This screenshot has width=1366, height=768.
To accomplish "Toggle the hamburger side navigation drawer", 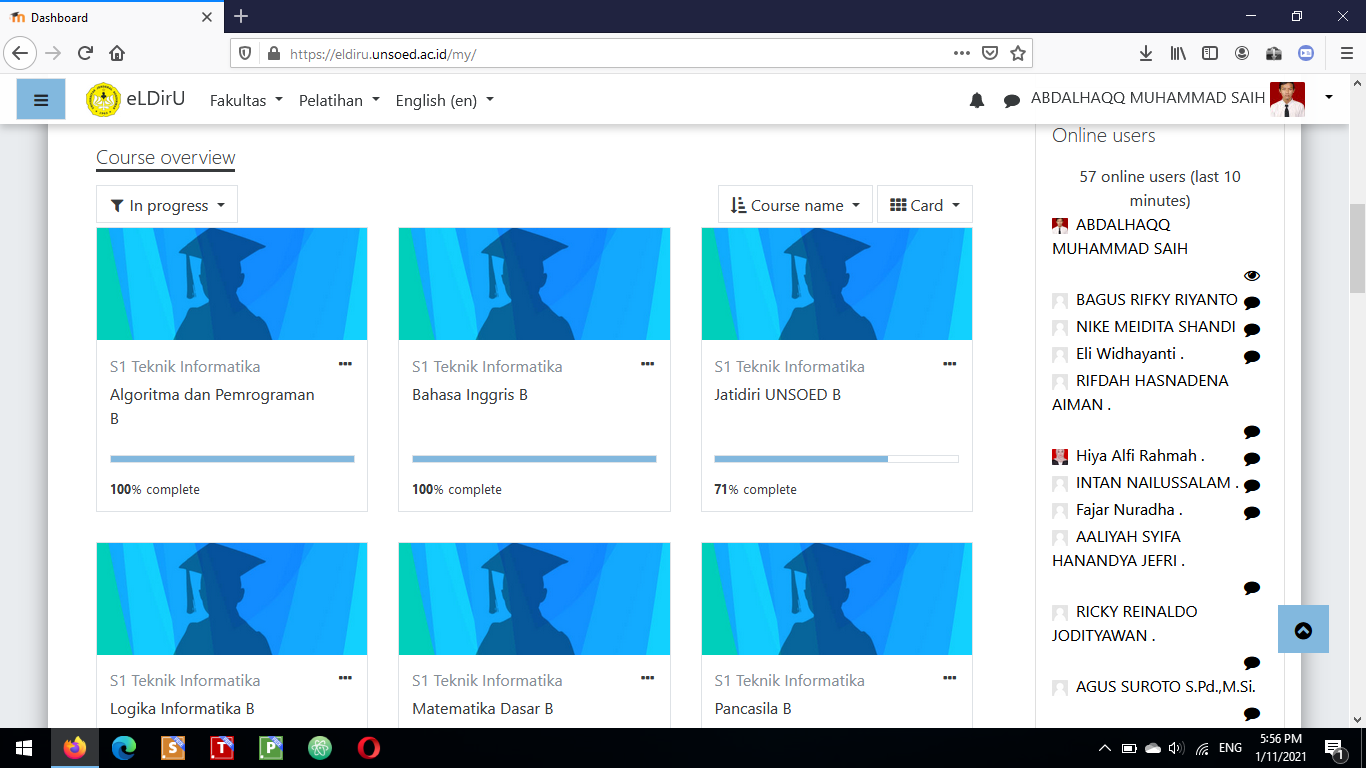I will pos(41,100).
